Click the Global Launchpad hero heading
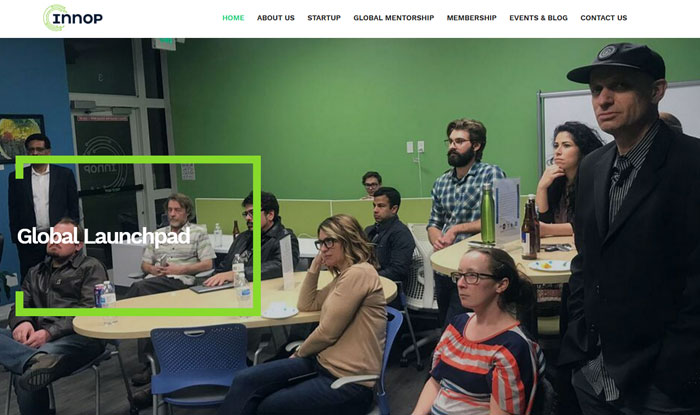This screenshot has height=415, width=700. click(x=104, y=236)
